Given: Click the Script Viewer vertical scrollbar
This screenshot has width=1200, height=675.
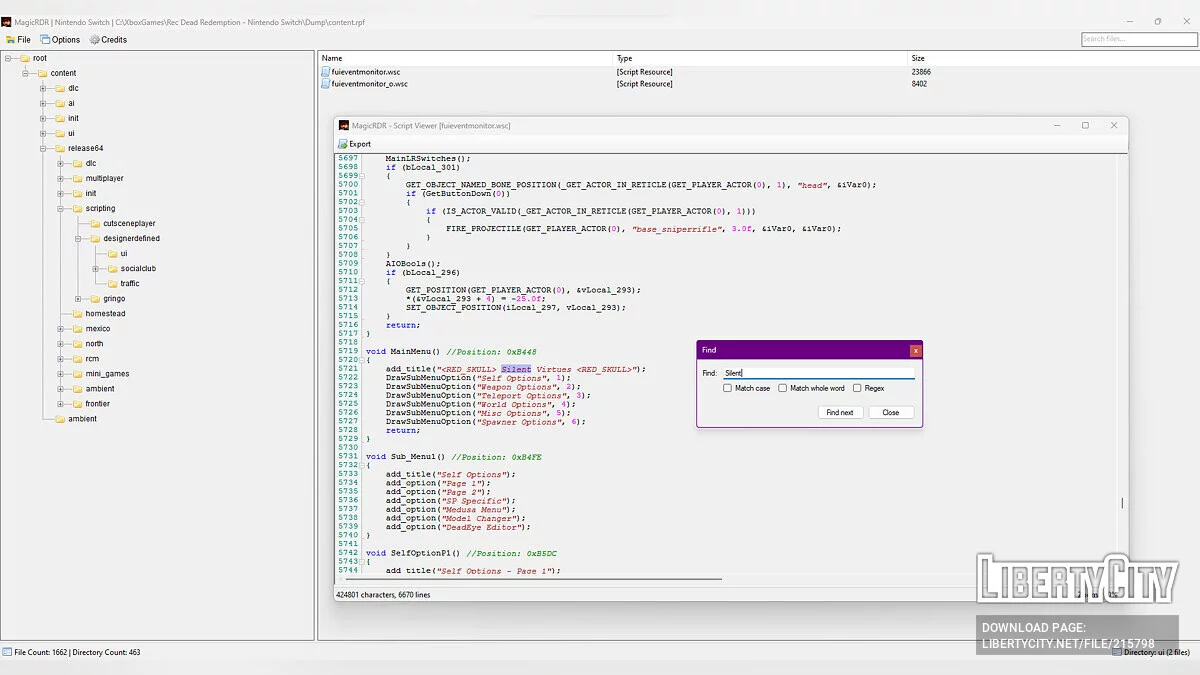Looking at the screenshot, I should [1122, 504].
